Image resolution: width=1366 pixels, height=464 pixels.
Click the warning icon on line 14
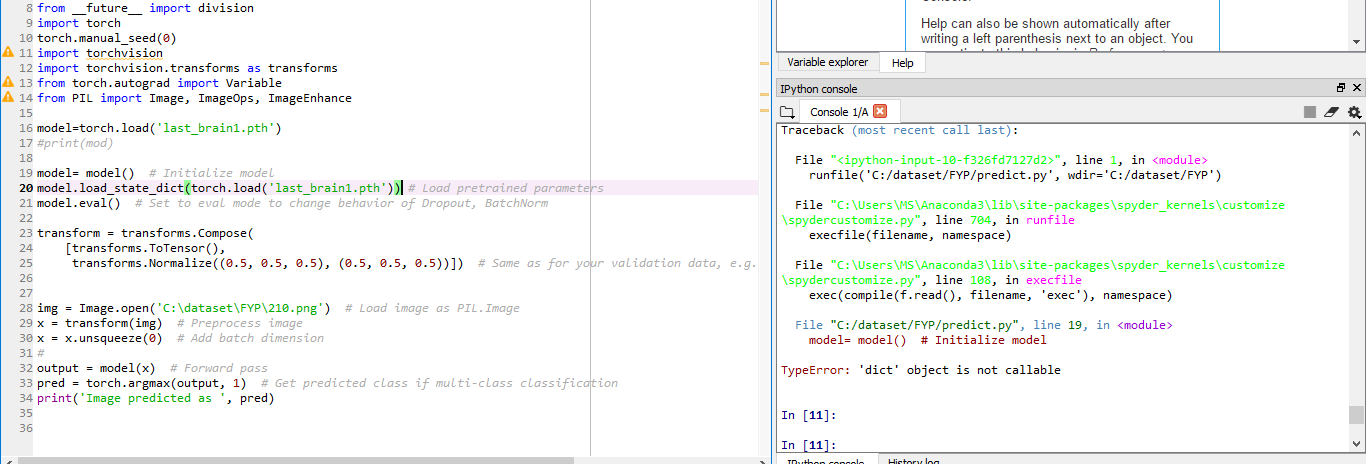pos(8,98)
